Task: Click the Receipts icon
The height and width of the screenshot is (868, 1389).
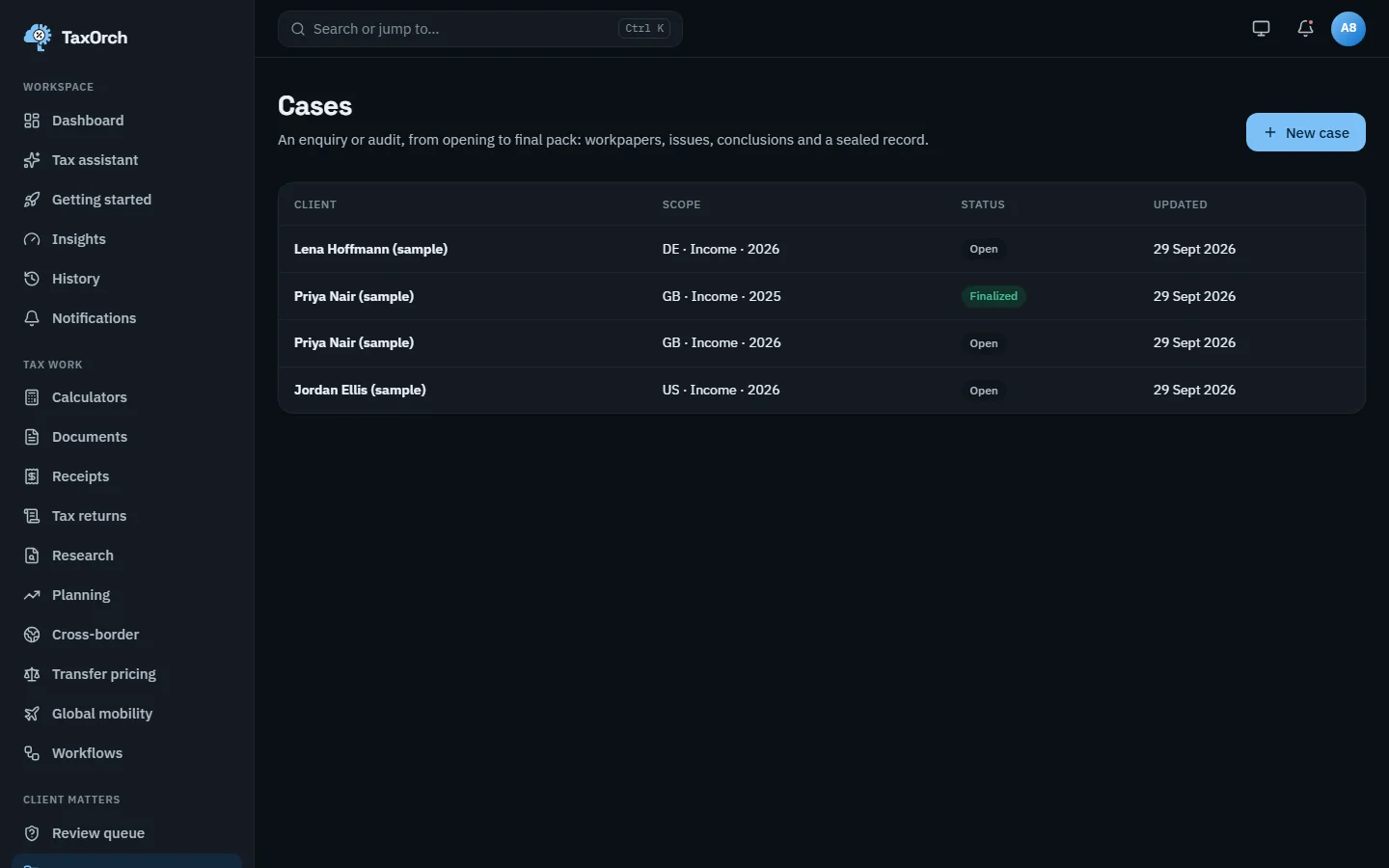Action: coord(32,476)
